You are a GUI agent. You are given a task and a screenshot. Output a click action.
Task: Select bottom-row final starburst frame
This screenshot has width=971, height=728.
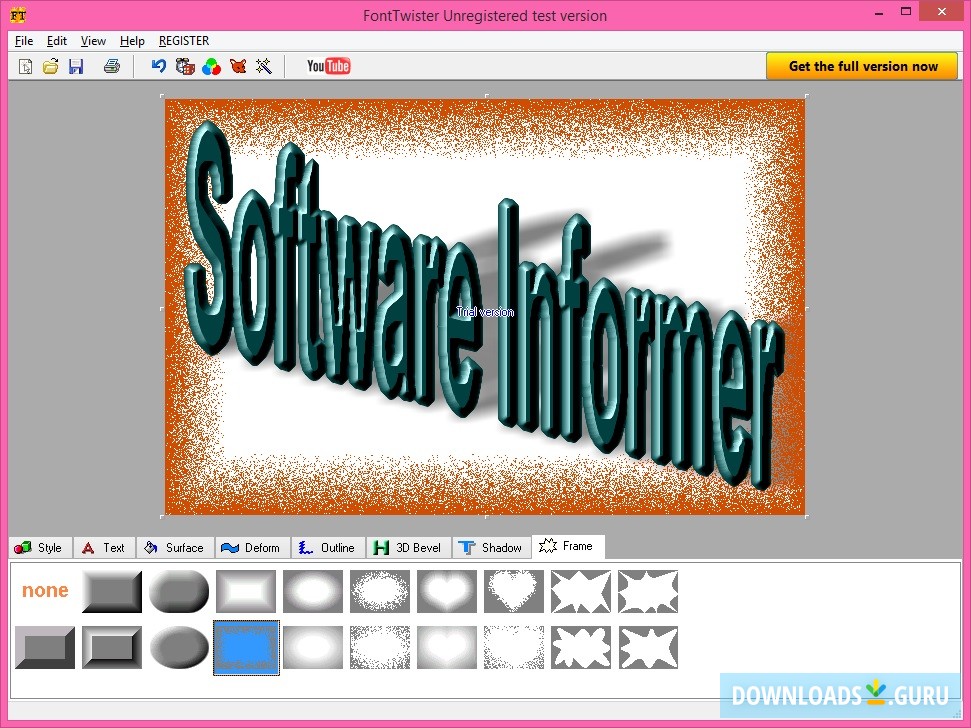point(648,648)
